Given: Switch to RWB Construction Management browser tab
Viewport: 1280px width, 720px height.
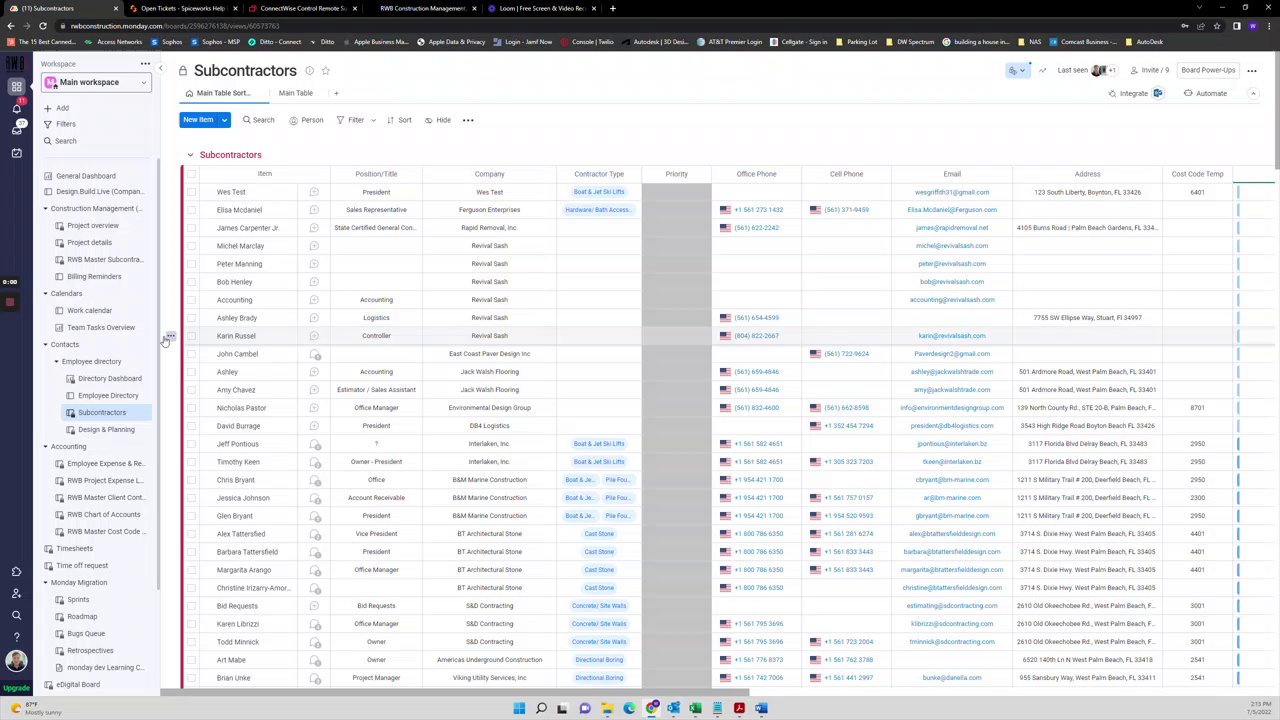Looking at the screenshot, I should click(x=424, y=8).
